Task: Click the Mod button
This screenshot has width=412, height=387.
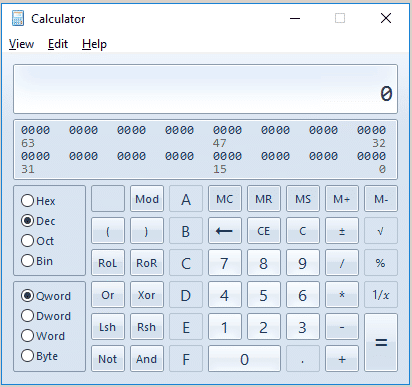Action: 147,199
